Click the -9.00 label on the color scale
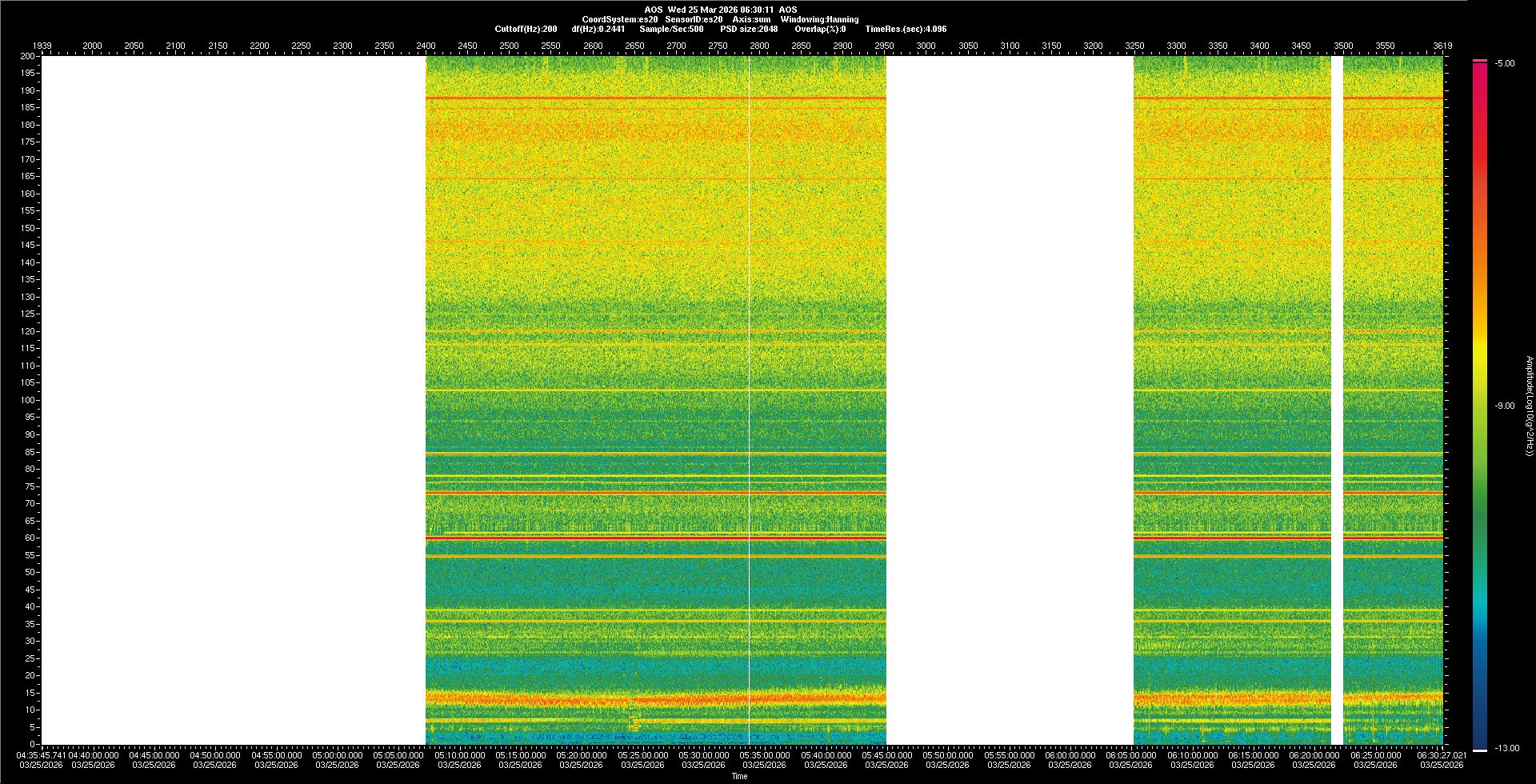The height and width of the screenshot is (784, 1536). coord(1504,406)
